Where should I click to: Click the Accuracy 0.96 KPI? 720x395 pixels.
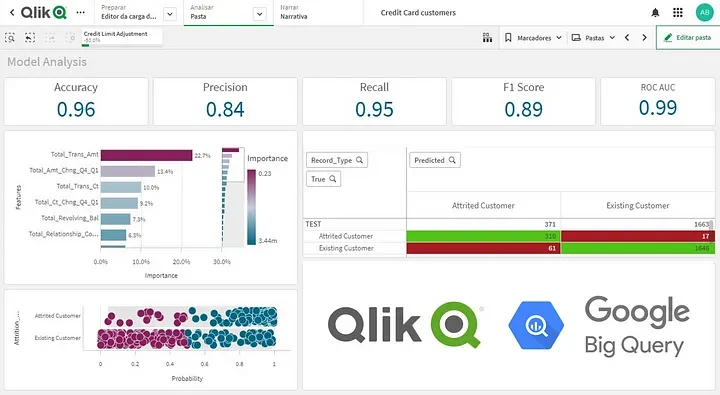click(76, 101)
